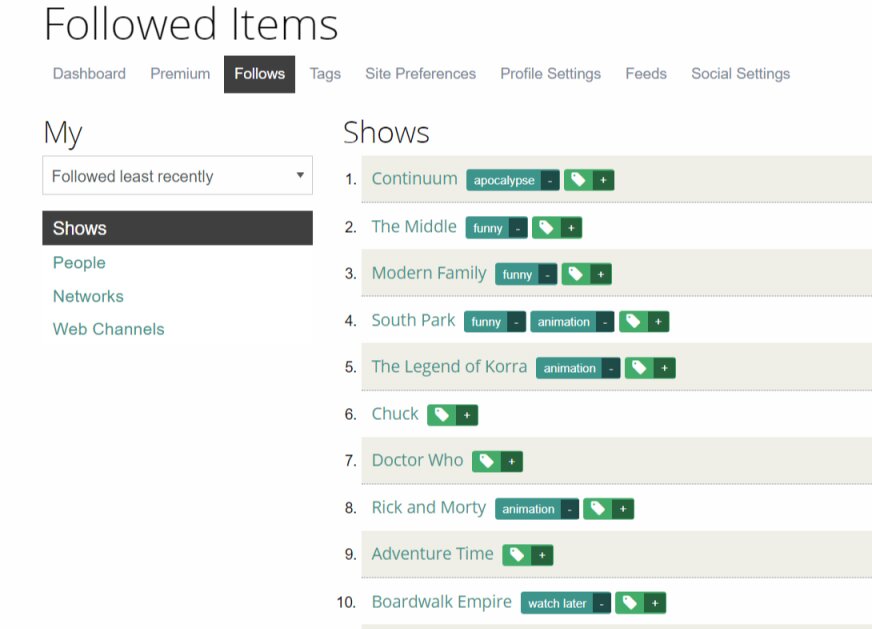Open The Legend of Korra show link
Screen dimensions: 872x629
pyautogui.click(x=449, y=367)
